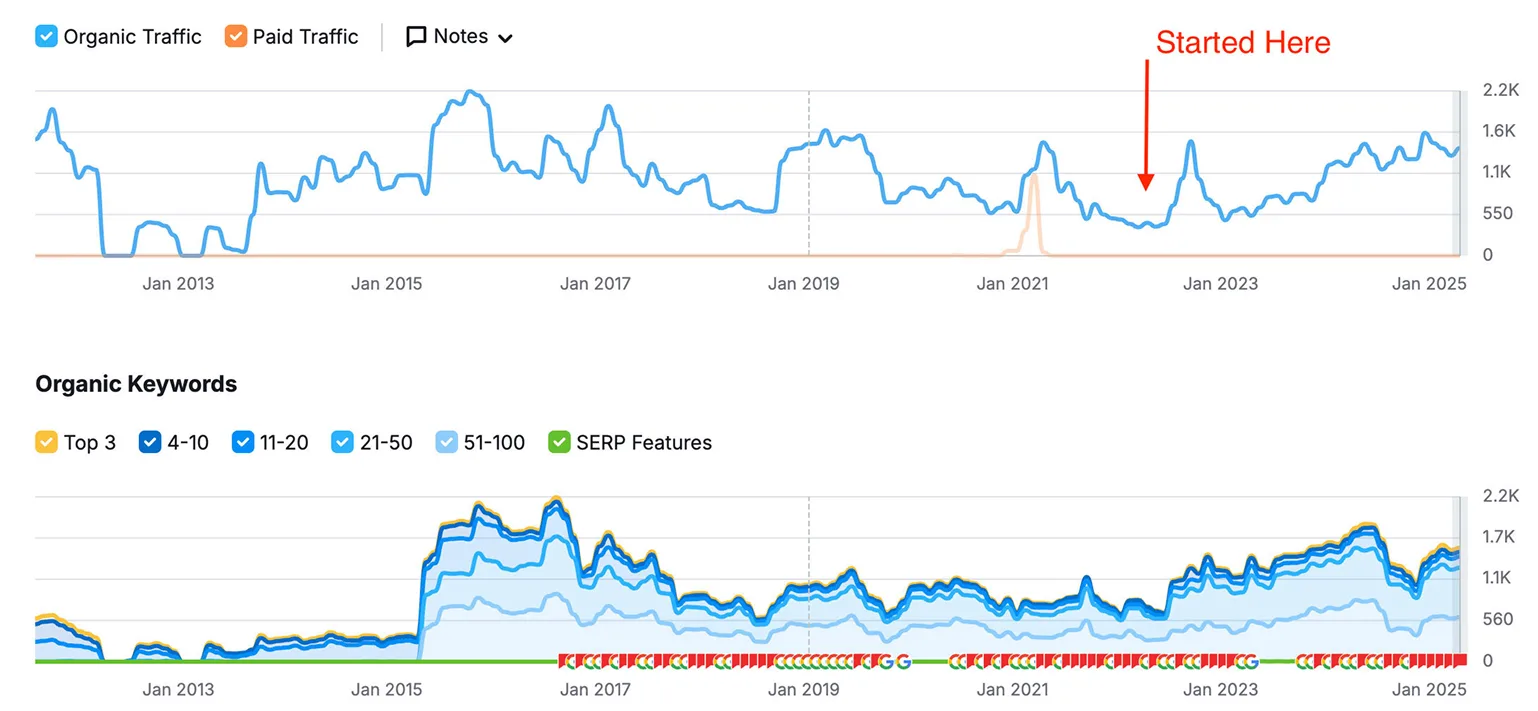This screenshot has height=711, width=1538.
Task: Open the Notes speech bubble icon
Action: (418, 36)
